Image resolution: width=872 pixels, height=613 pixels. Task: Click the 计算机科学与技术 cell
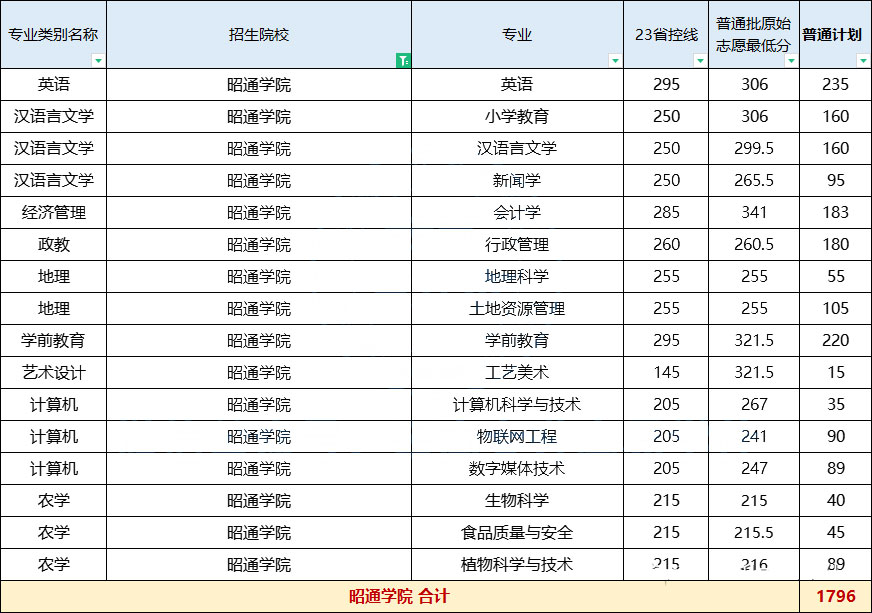tap(517, 405)
